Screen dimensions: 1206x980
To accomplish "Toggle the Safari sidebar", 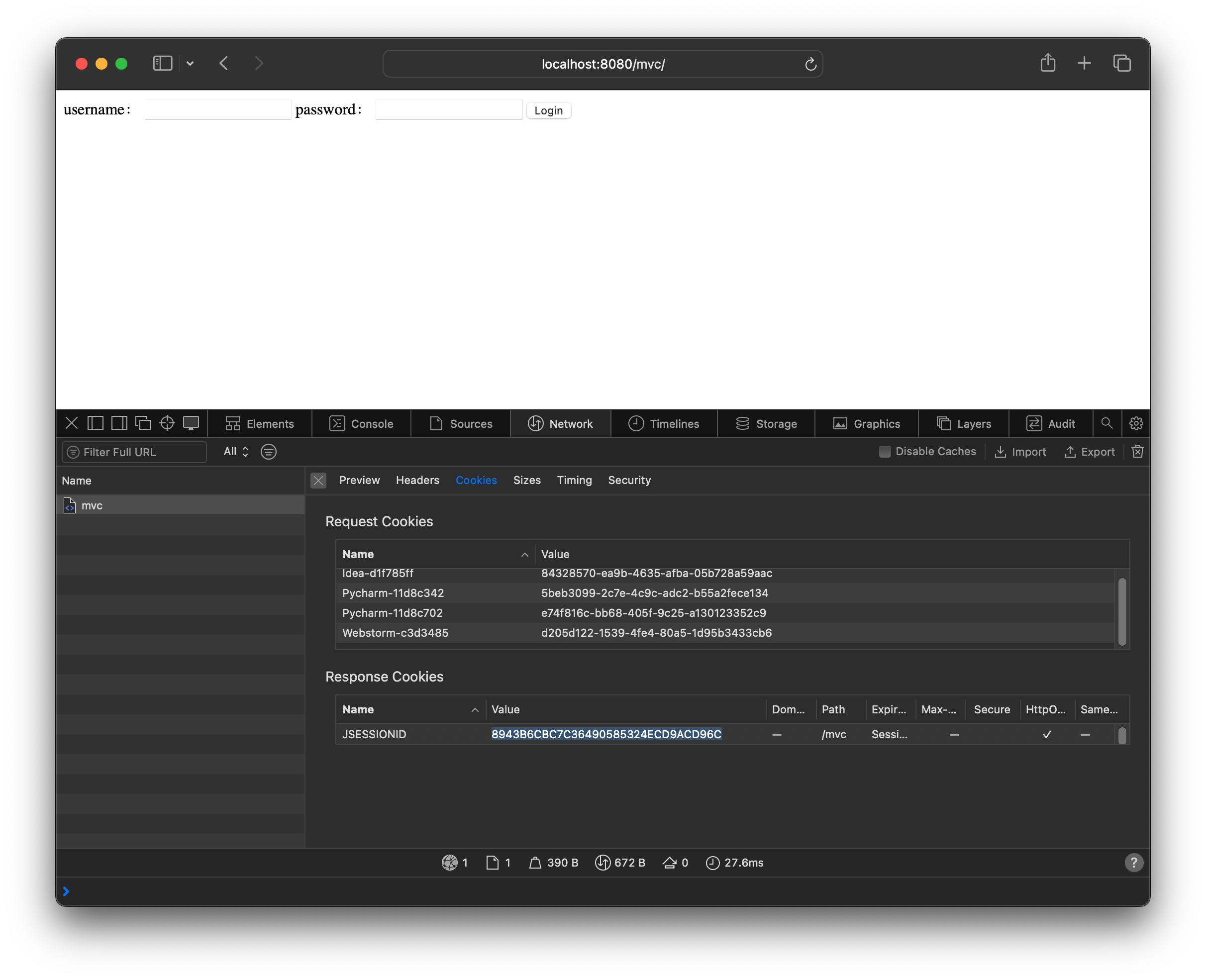I will [x=162, y=63].
